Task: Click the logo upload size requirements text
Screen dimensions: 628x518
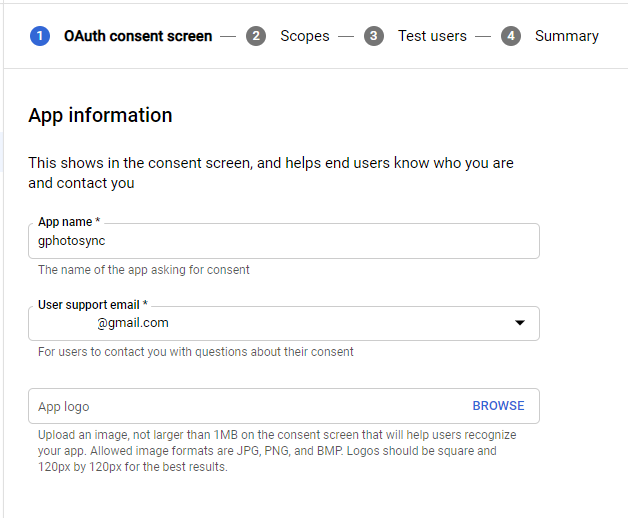Action: tap(280, 451)
